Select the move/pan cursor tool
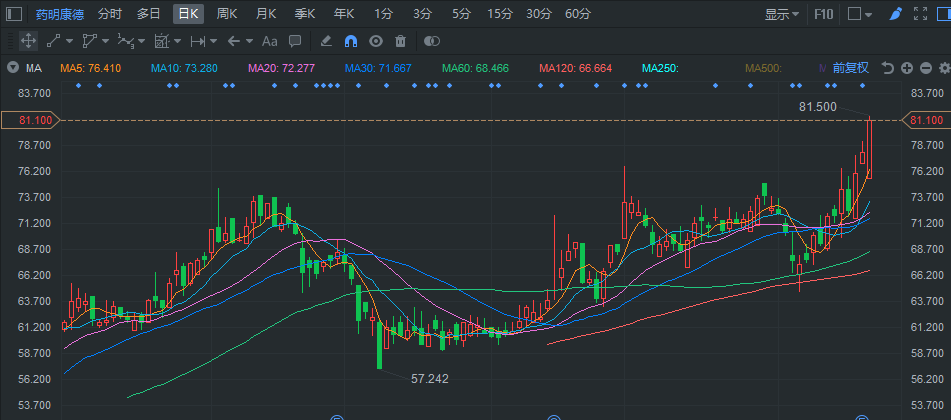 (x=28, y=41)
